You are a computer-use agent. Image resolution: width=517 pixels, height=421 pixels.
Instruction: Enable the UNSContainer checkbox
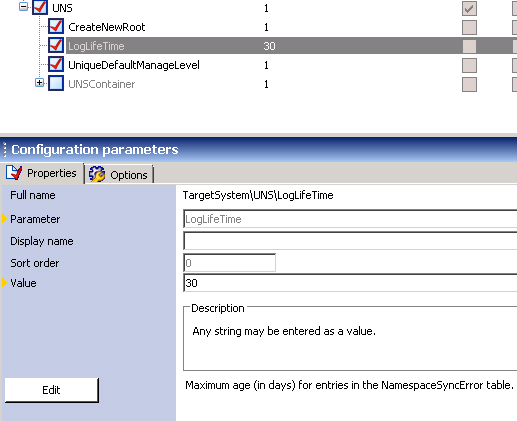56,83
